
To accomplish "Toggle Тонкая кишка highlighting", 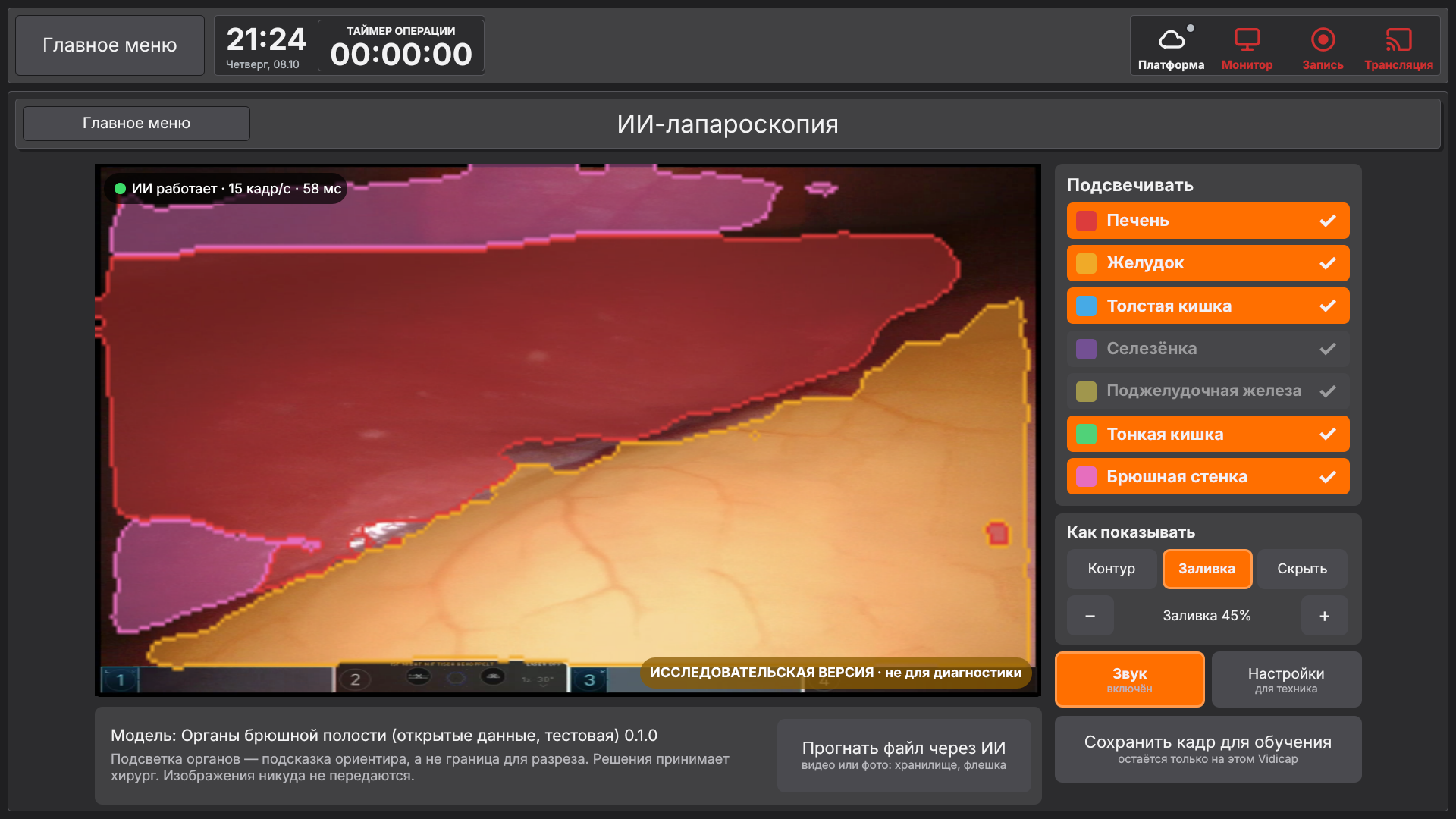I will click(1208, 434).
